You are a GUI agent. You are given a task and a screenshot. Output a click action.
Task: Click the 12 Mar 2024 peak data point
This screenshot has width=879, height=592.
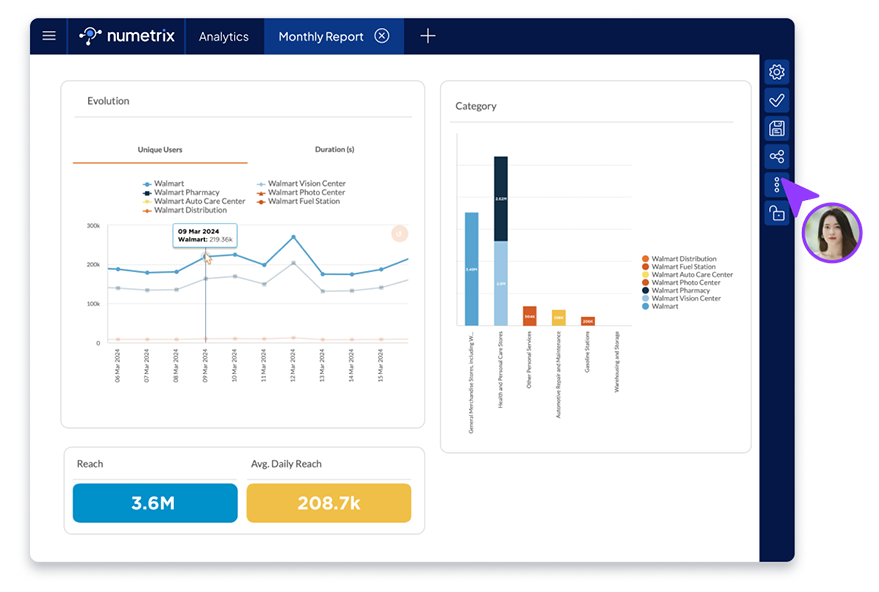point(293,237)
